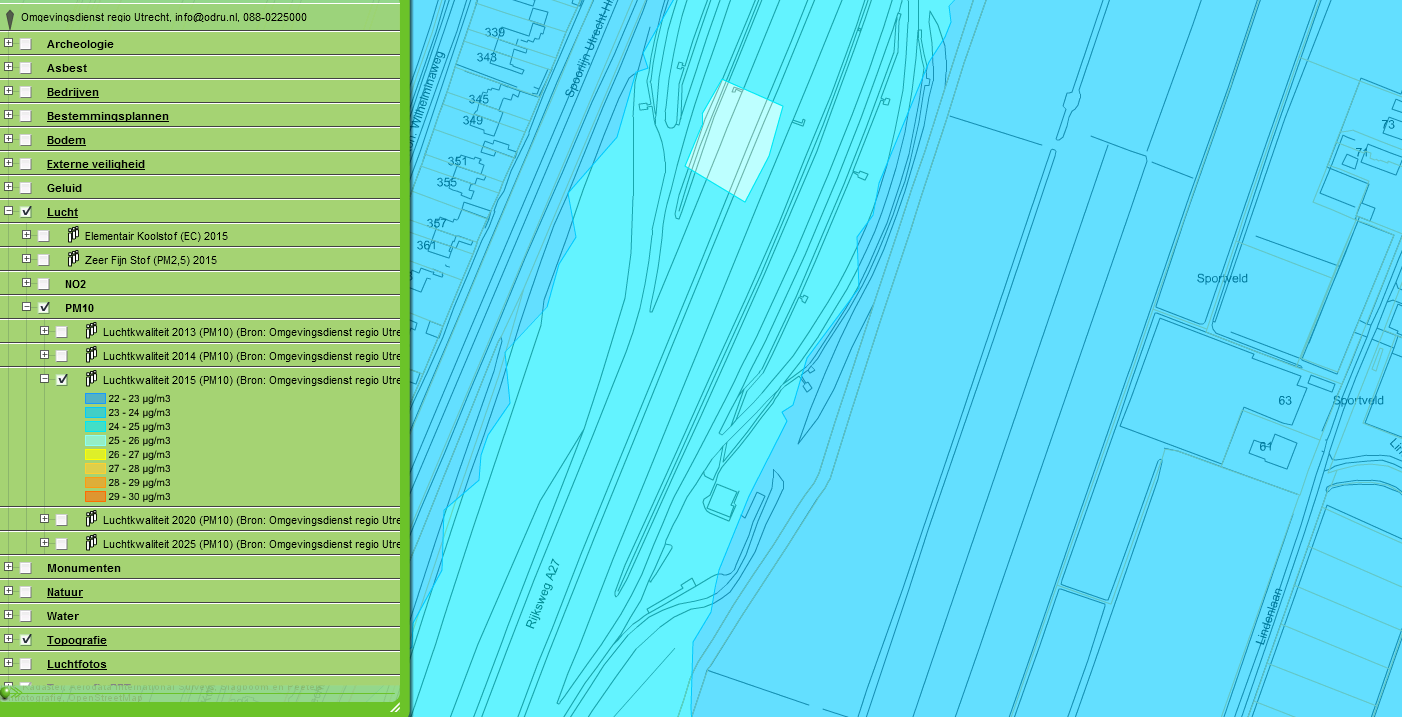Open the Topografie link

(x=77, y=640)
